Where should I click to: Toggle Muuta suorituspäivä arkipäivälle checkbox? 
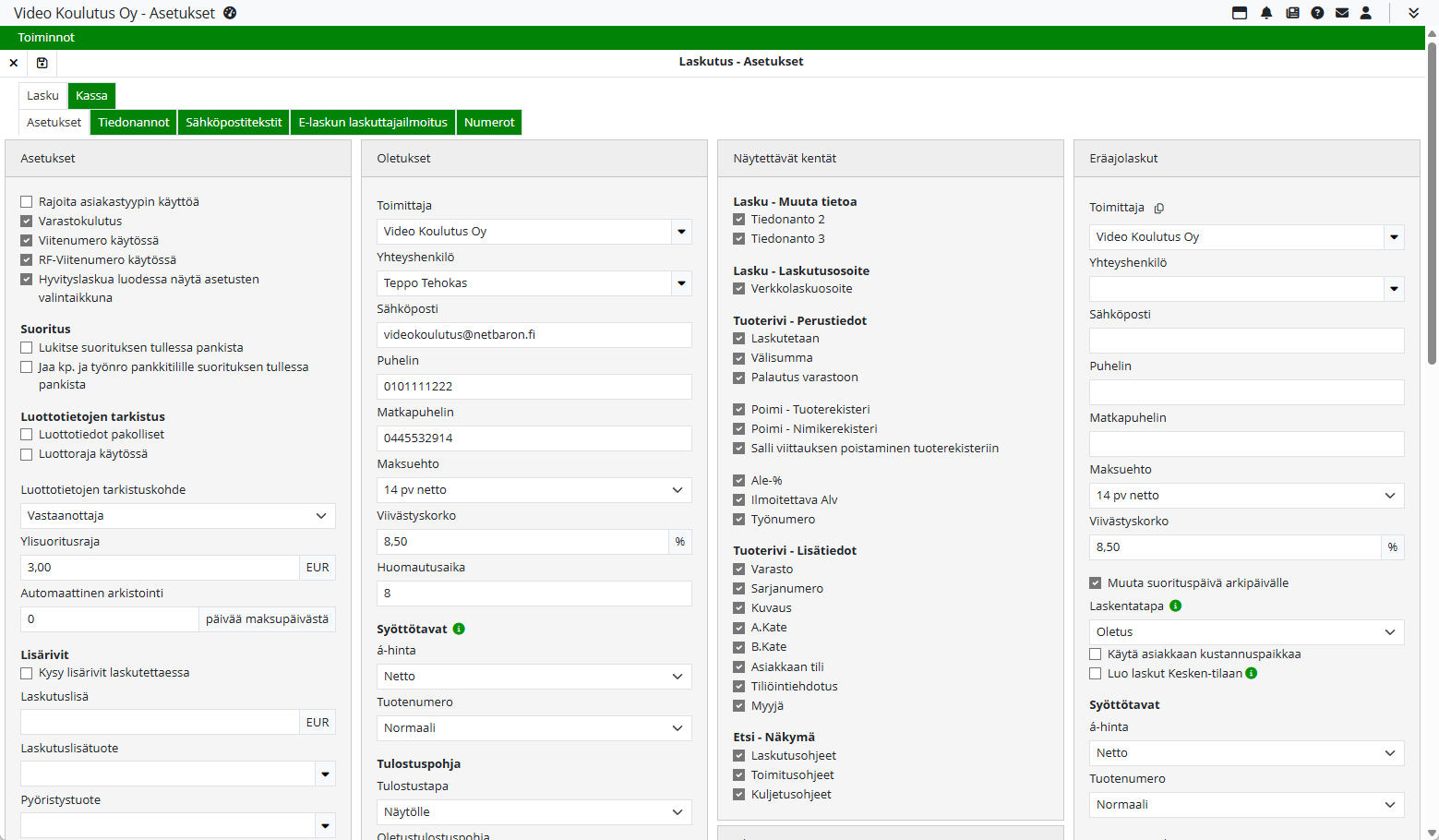[x=1096, y=583]
